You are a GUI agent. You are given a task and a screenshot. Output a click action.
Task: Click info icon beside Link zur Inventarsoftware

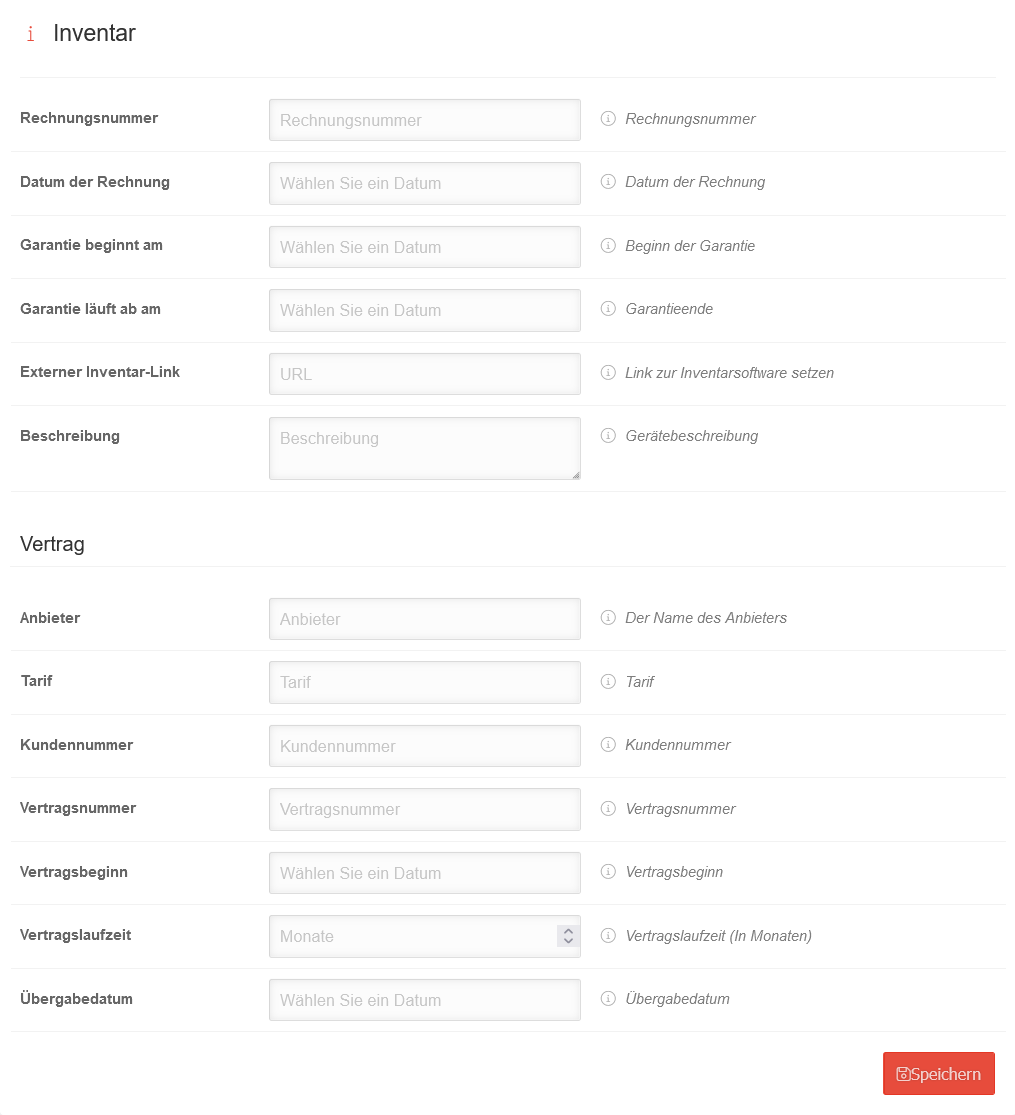(608, 373)
